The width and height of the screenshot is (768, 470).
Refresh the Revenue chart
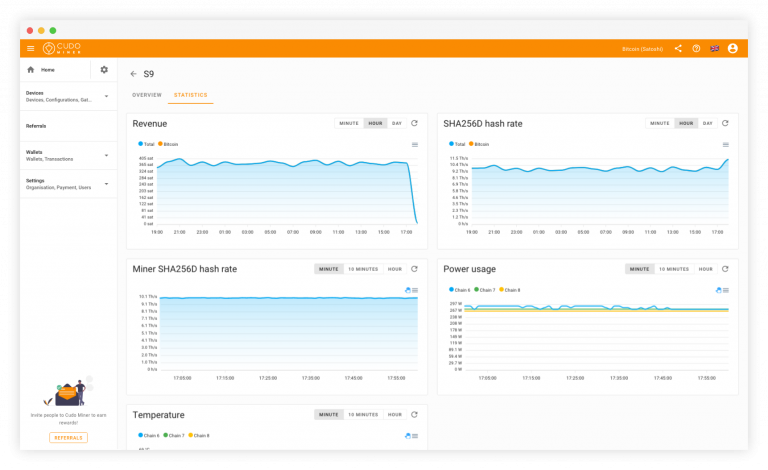(414, 123)
